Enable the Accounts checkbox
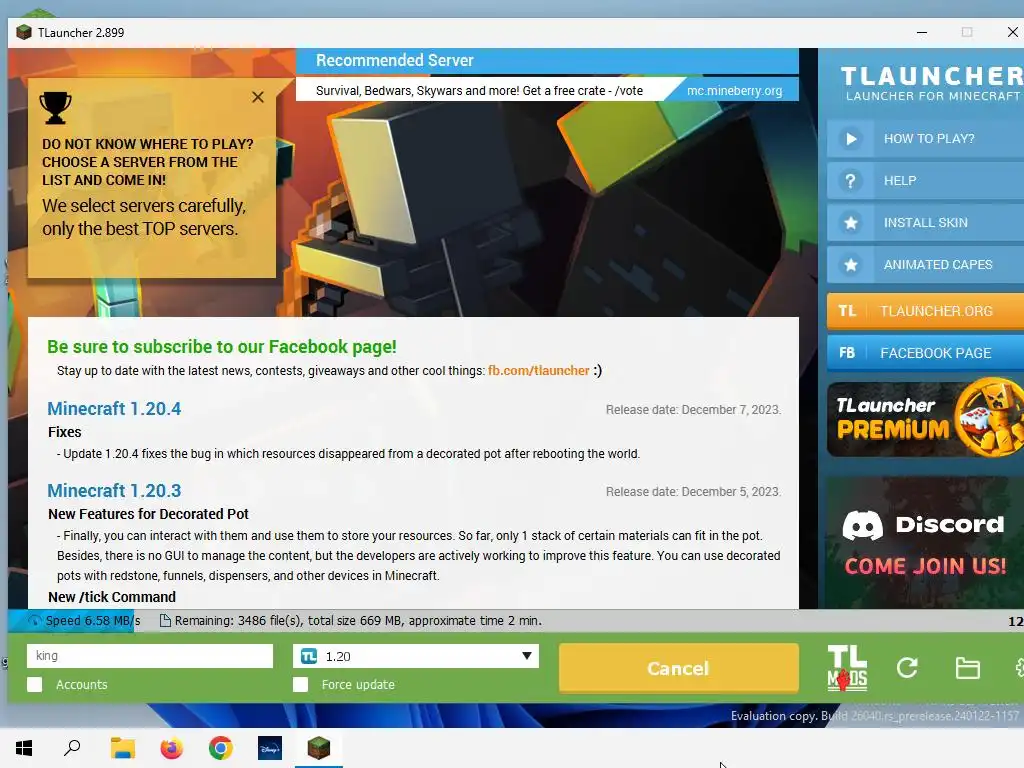Viewport: 1024px width, 768px height. point(35,684)
